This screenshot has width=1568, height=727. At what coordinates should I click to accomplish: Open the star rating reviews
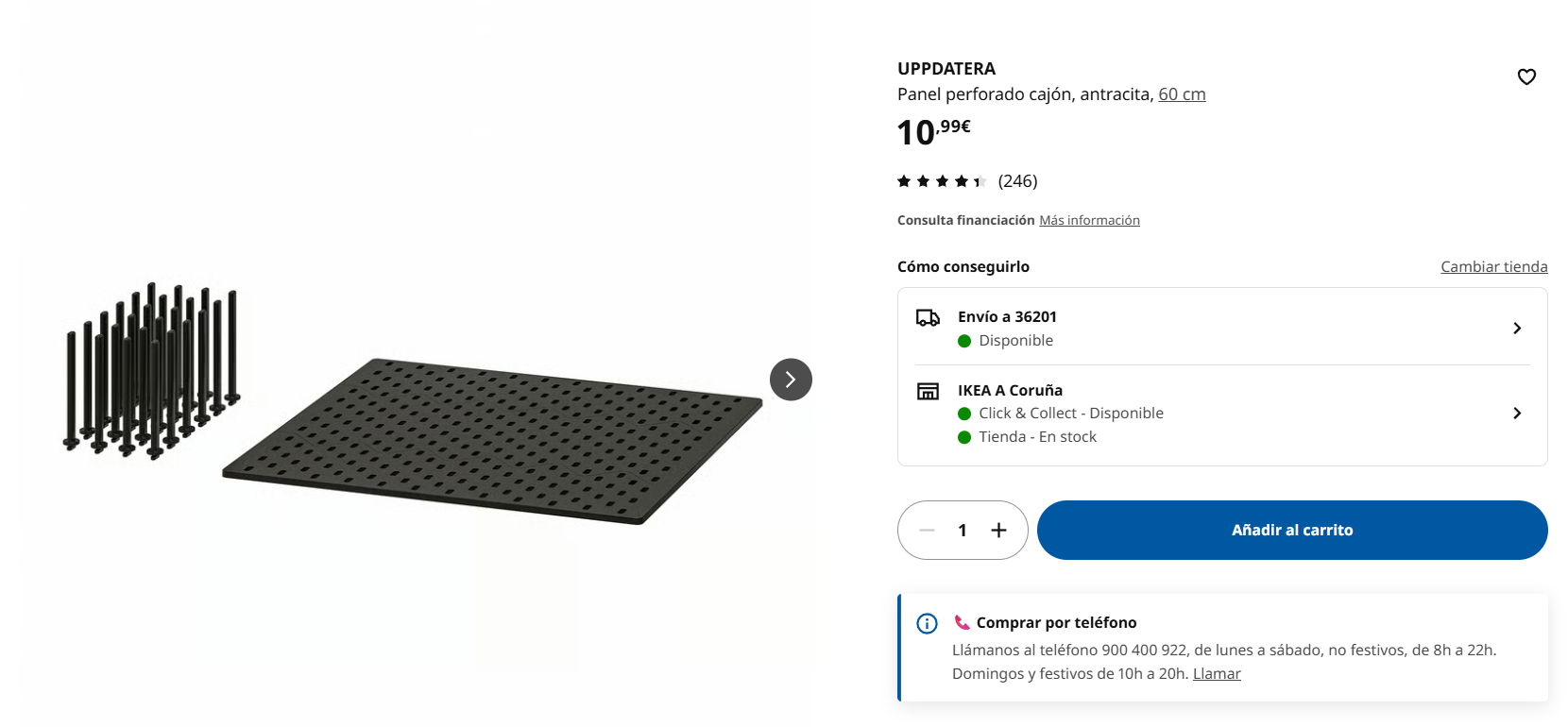click(x=941, y=181)
